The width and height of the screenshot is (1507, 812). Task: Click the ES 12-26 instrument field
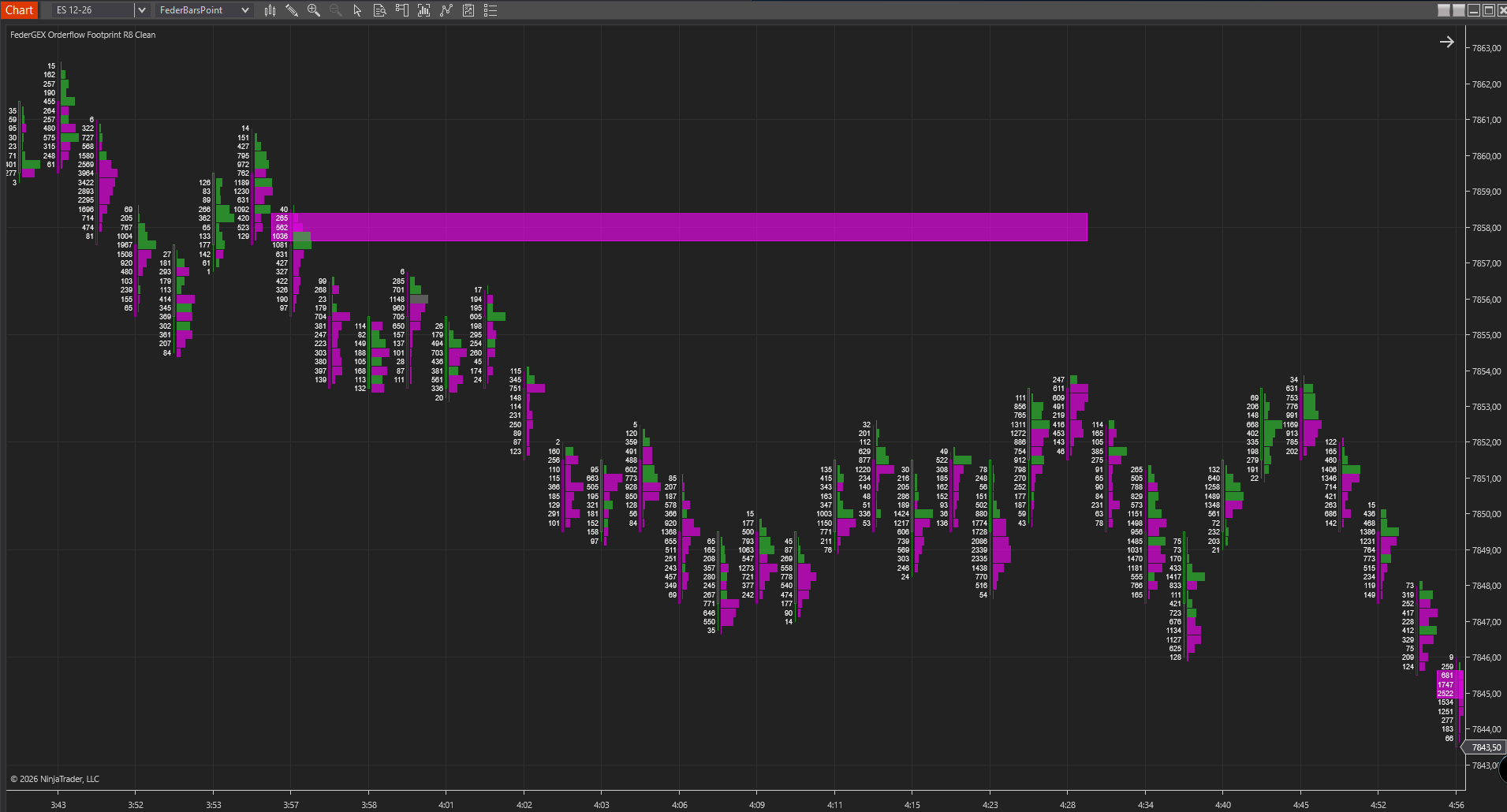93,10
